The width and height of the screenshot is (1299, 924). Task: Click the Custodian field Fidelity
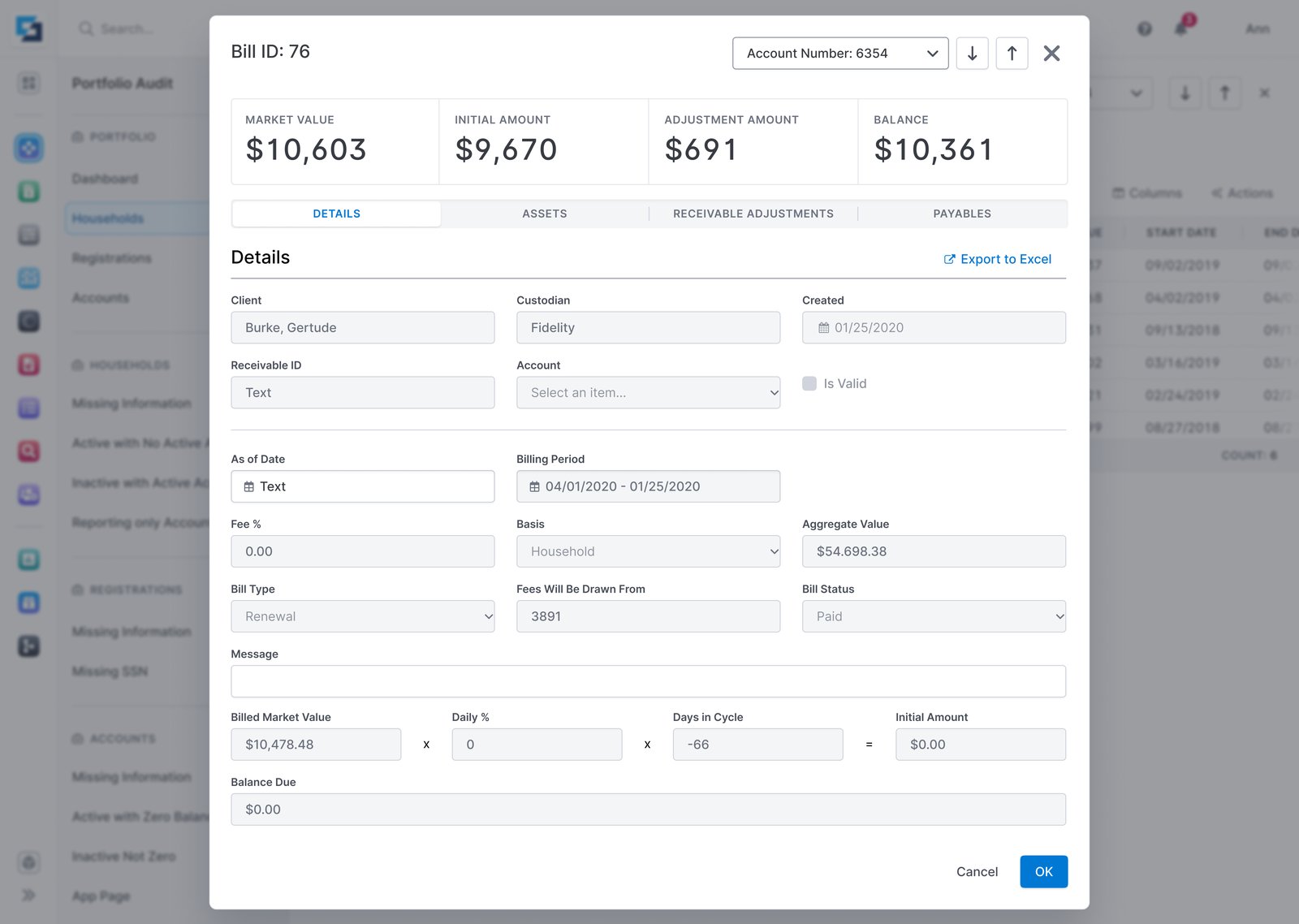point(648,327)
